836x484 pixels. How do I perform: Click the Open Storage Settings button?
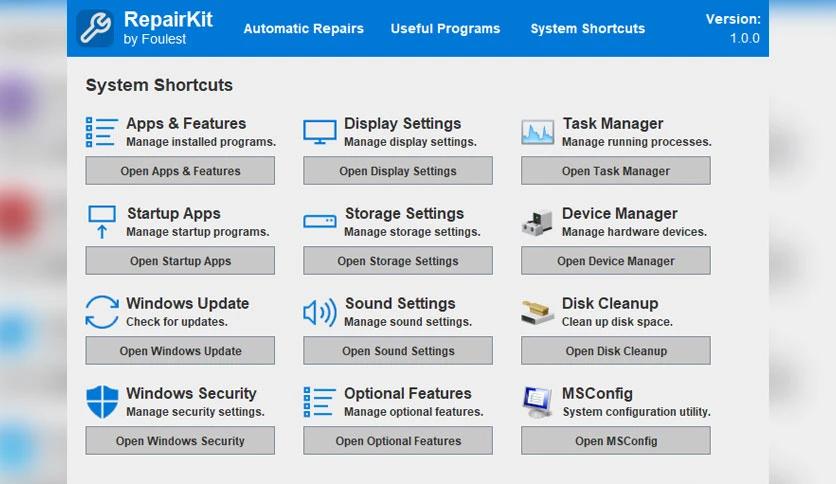(398, 261)
